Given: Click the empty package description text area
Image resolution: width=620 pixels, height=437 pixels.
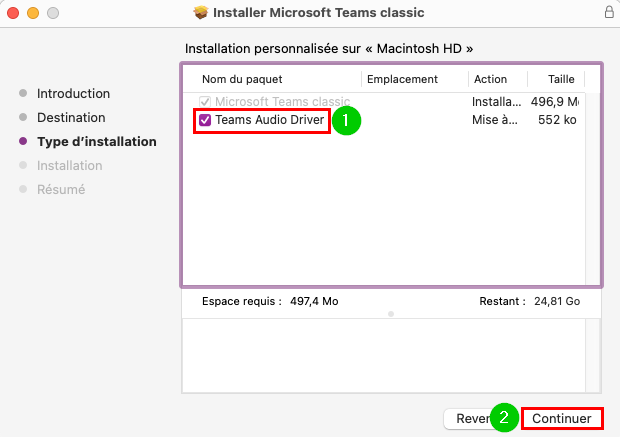Looking at the screenshot, I should (384, 356).
